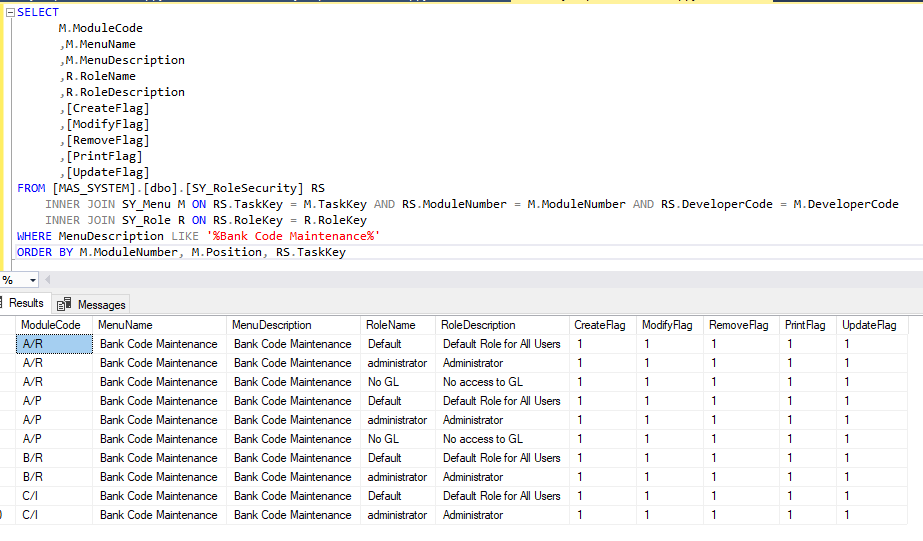
Task: Click the SELECT keyword in query editor
Action: point(38,12)
